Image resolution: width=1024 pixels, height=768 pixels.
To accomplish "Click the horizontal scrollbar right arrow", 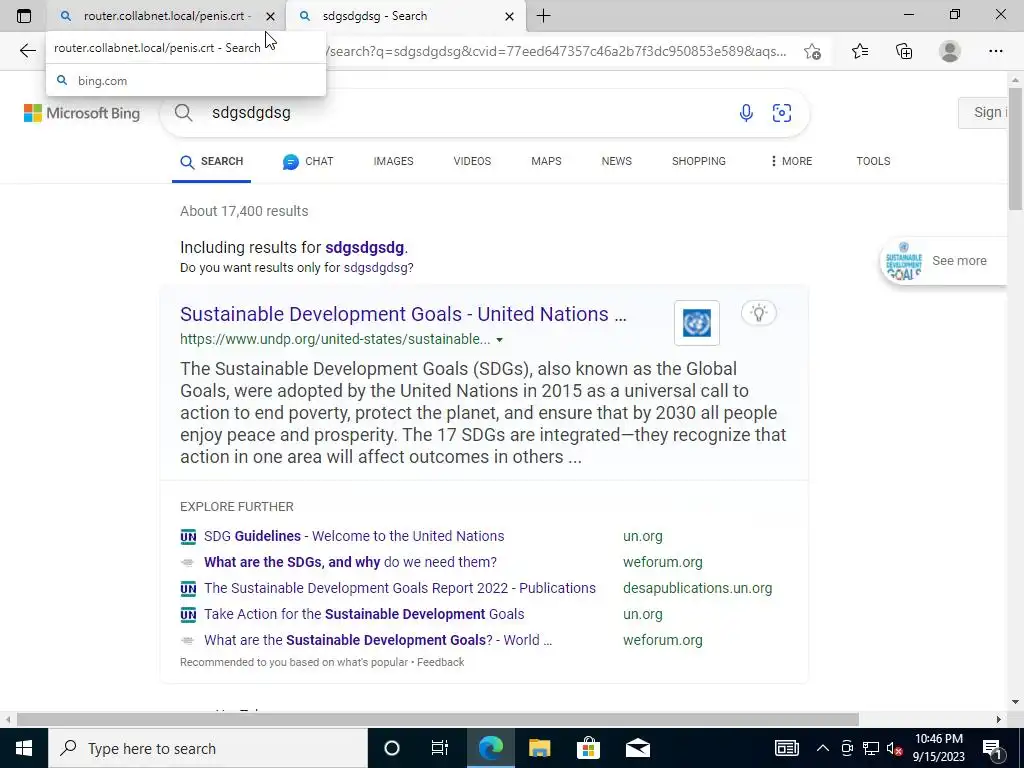I will (999, 719).
